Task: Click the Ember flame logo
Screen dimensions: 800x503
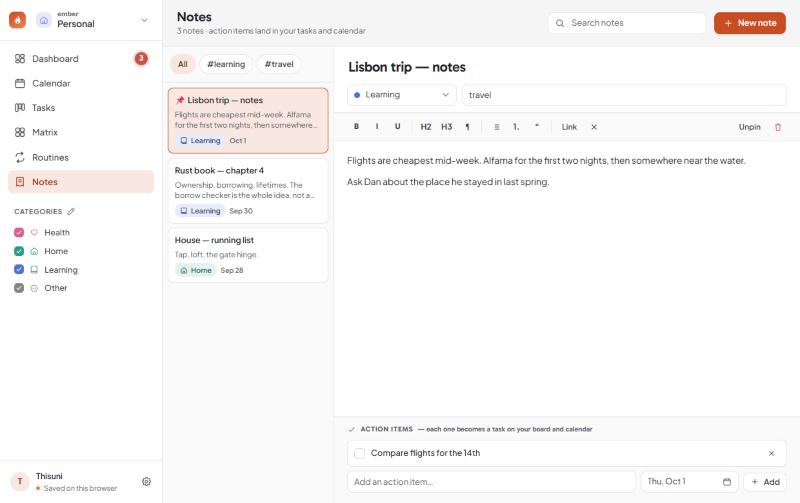Action: (17, 20)
